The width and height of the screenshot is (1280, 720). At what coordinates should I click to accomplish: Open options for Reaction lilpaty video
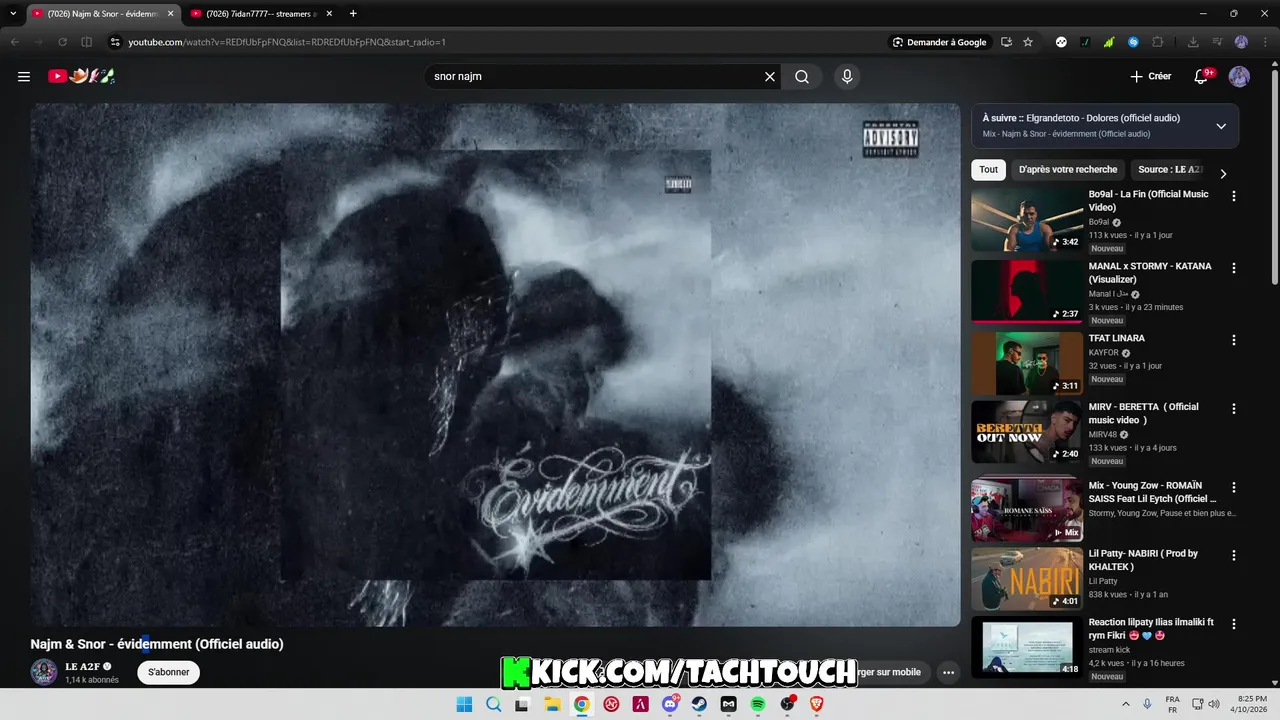pos(1233,625)
